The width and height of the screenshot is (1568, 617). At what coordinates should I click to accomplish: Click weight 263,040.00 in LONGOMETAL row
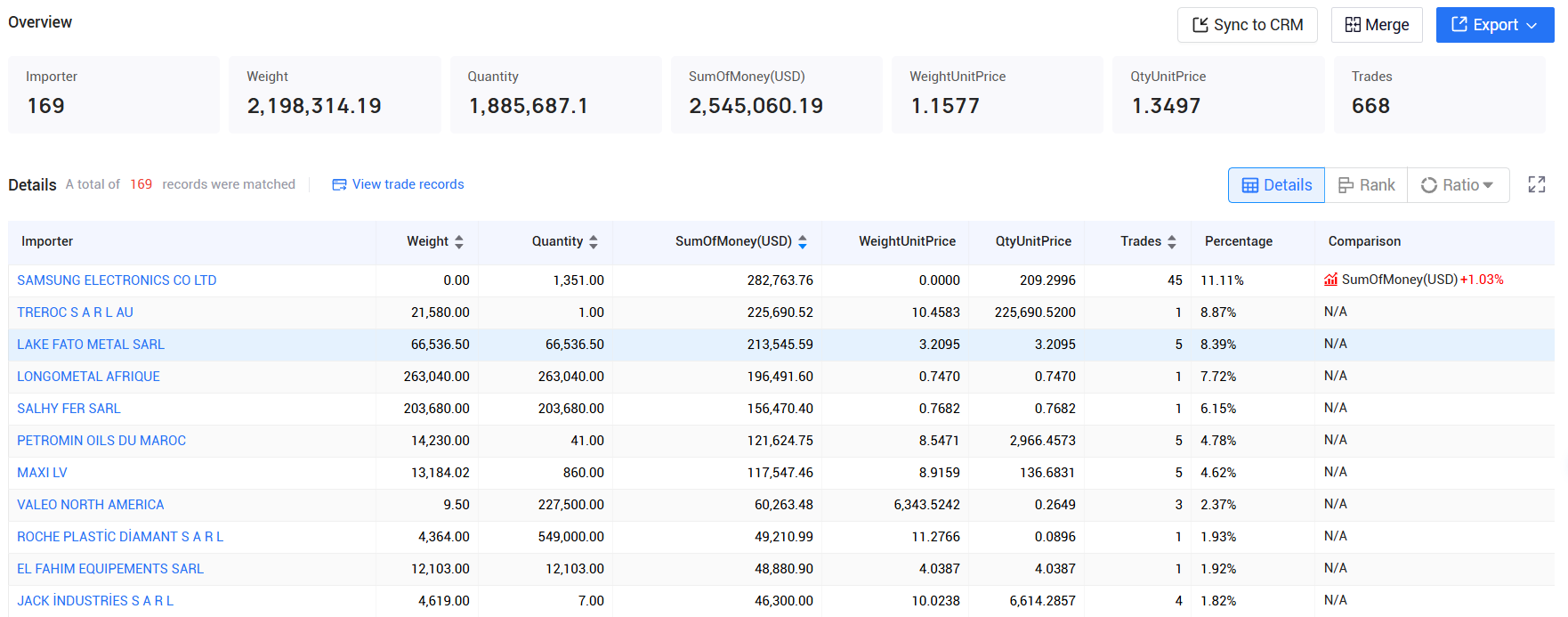click(x=436, y=377)
